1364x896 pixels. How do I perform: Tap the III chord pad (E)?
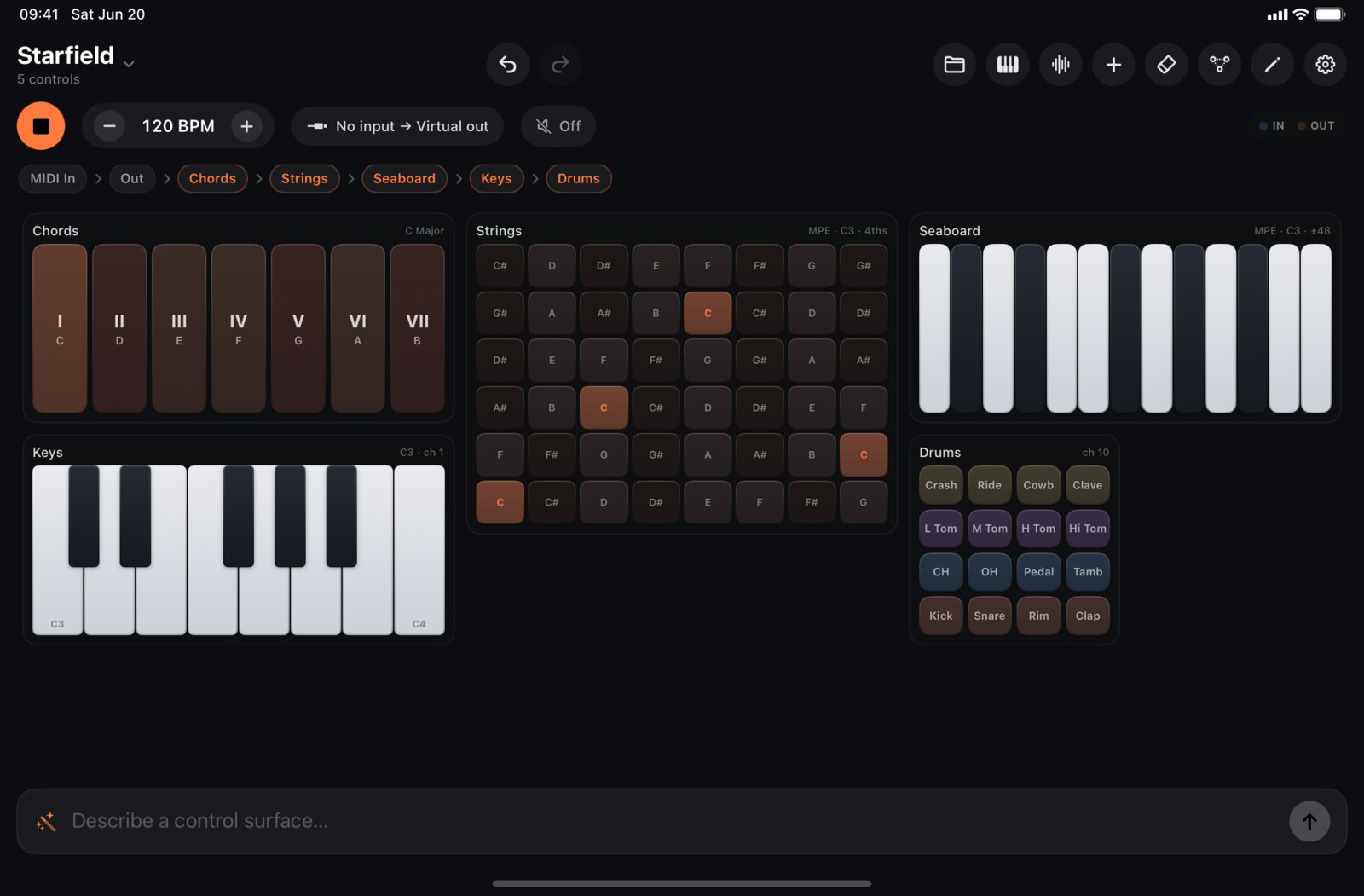coord(179,328)
